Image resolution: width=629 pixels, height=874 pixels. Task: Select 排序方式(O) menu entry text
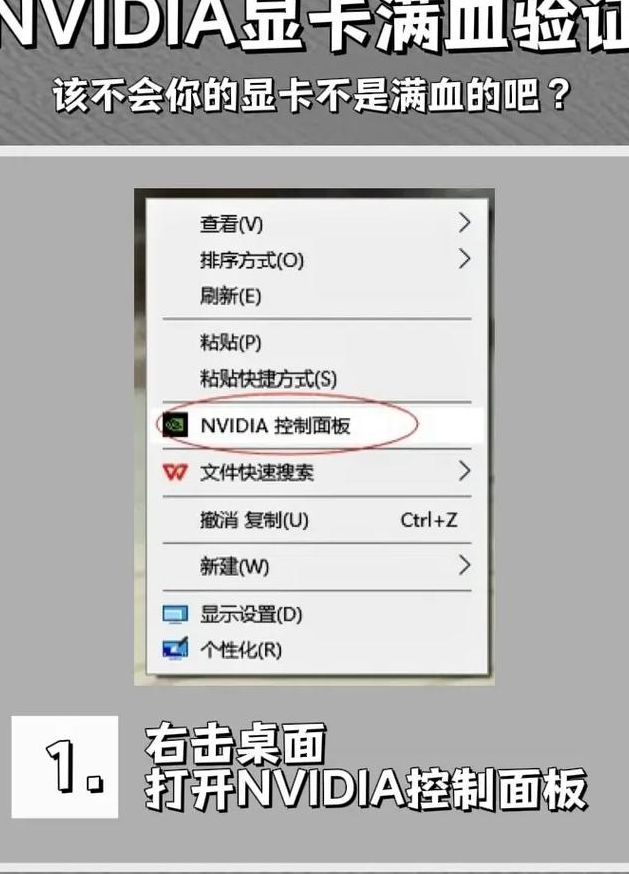[x=252, y=260]
